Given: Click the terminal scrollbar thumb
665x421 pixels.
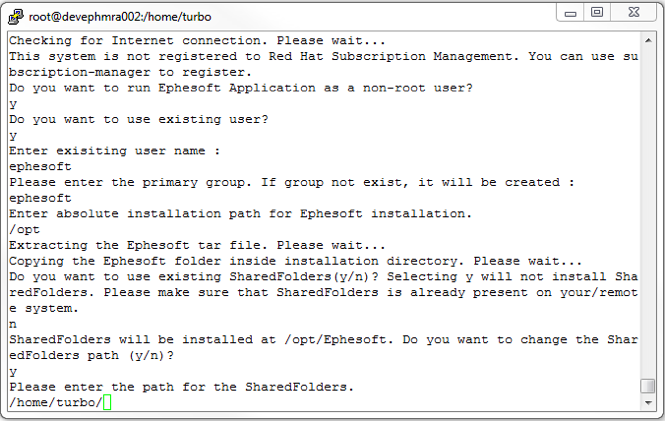Looking at the screenshot, I should point(648,387).
